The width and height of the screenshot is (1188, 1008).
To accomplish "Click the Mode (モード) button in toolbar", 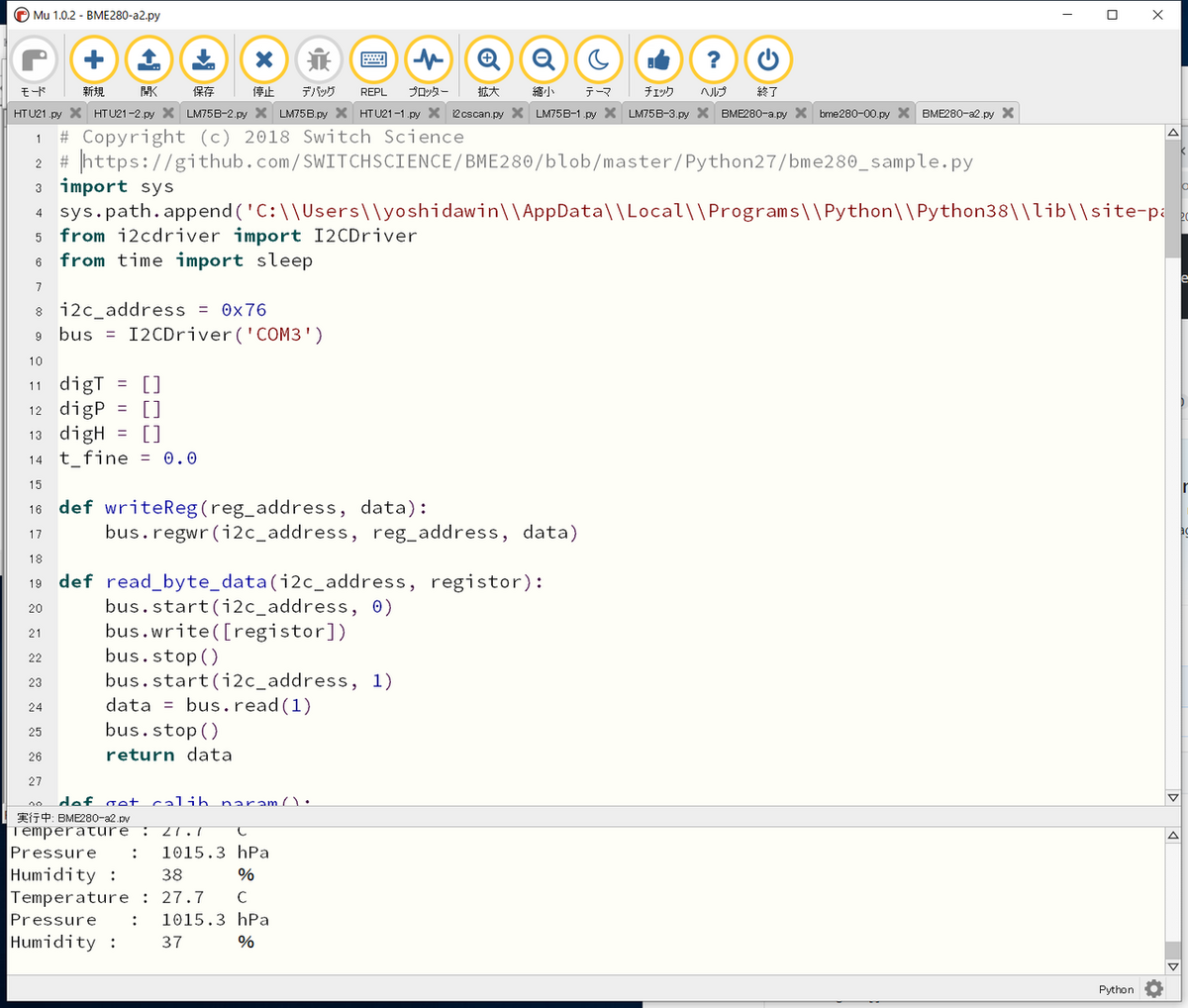I will [x=34, y=61].
